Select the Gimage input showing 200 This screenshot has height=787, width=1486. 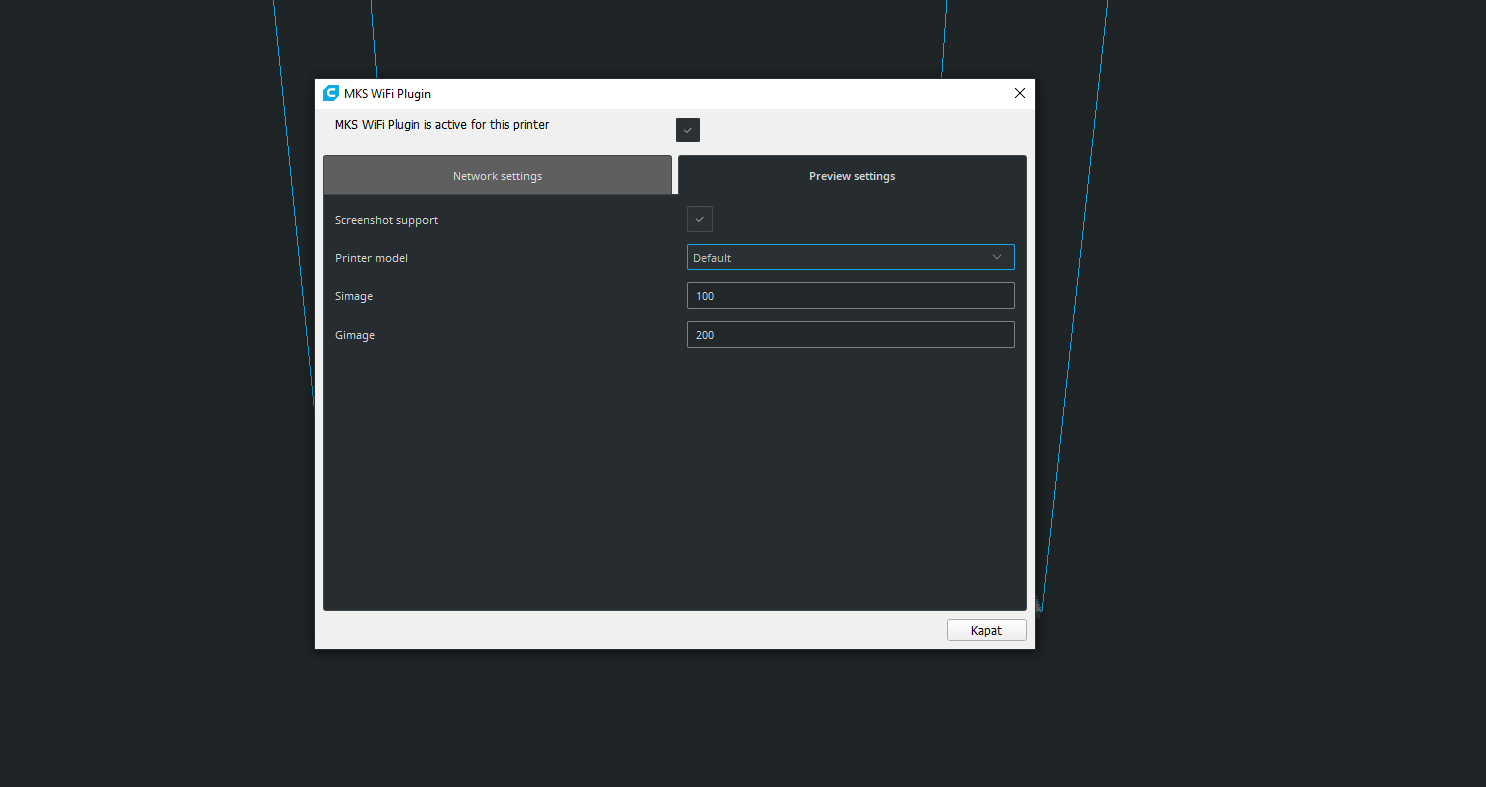850,334
